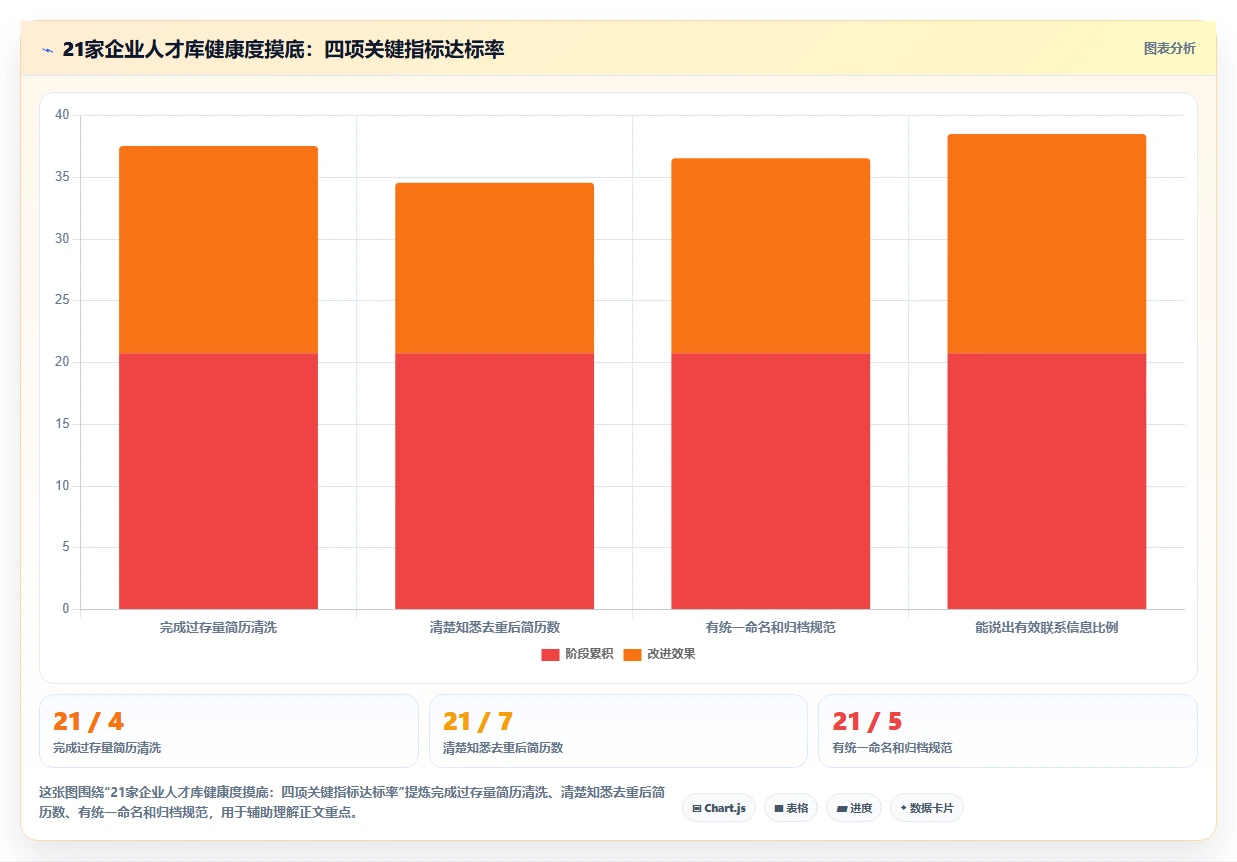Click the 21 / 4 stat value
Viewport: 1237px width, 862px height.
(x=88, y=721)
